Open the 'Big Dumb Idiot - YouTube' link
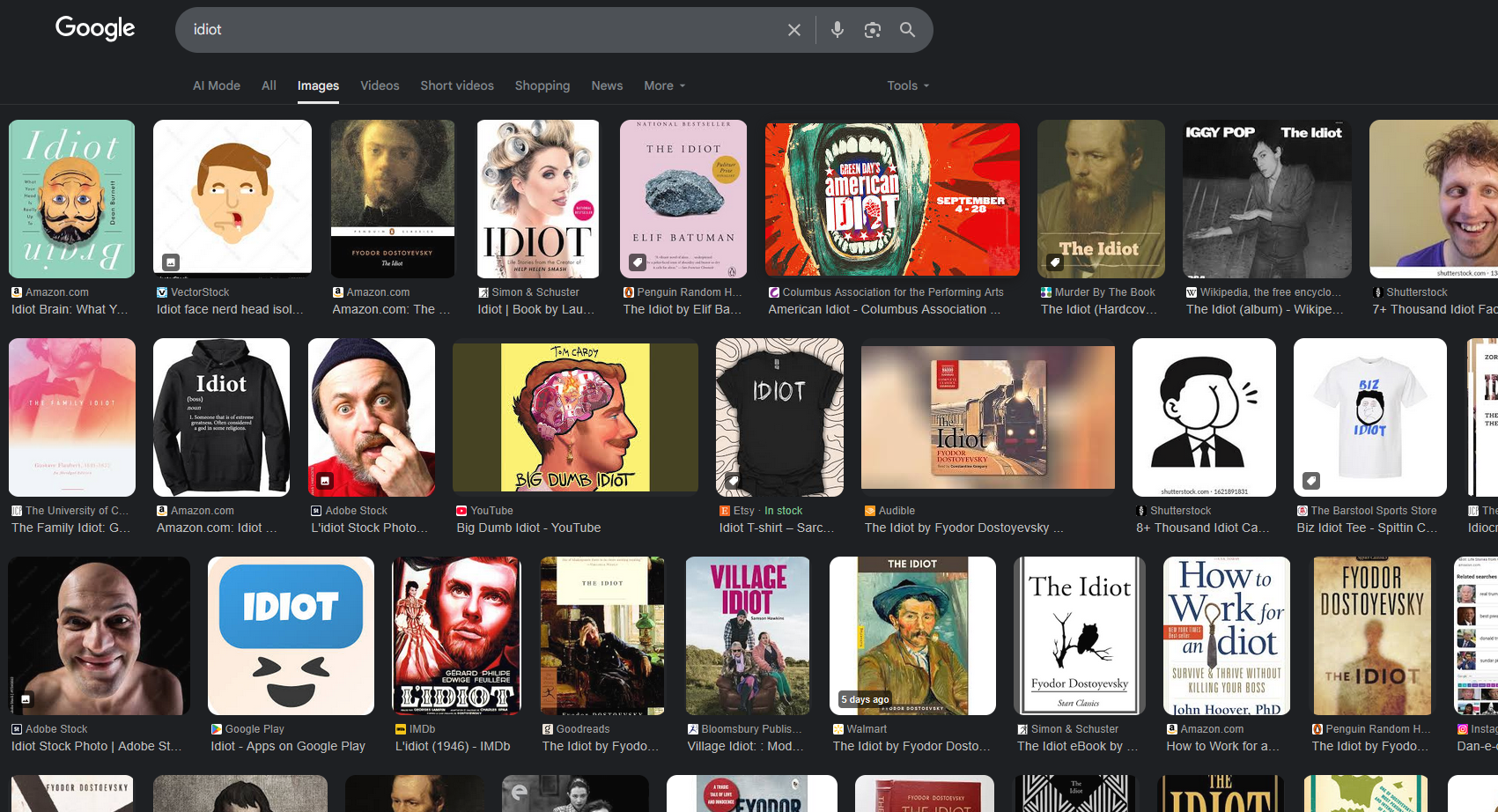1498x812 pixels. click(528, 528)
